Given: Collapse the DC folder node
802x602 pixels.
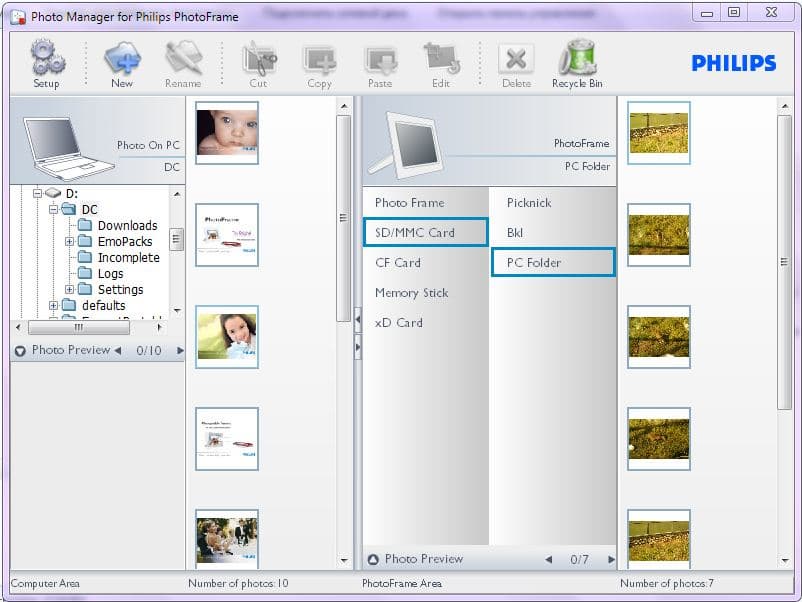Looking at the screenshot, I should (x=53, y=209).
